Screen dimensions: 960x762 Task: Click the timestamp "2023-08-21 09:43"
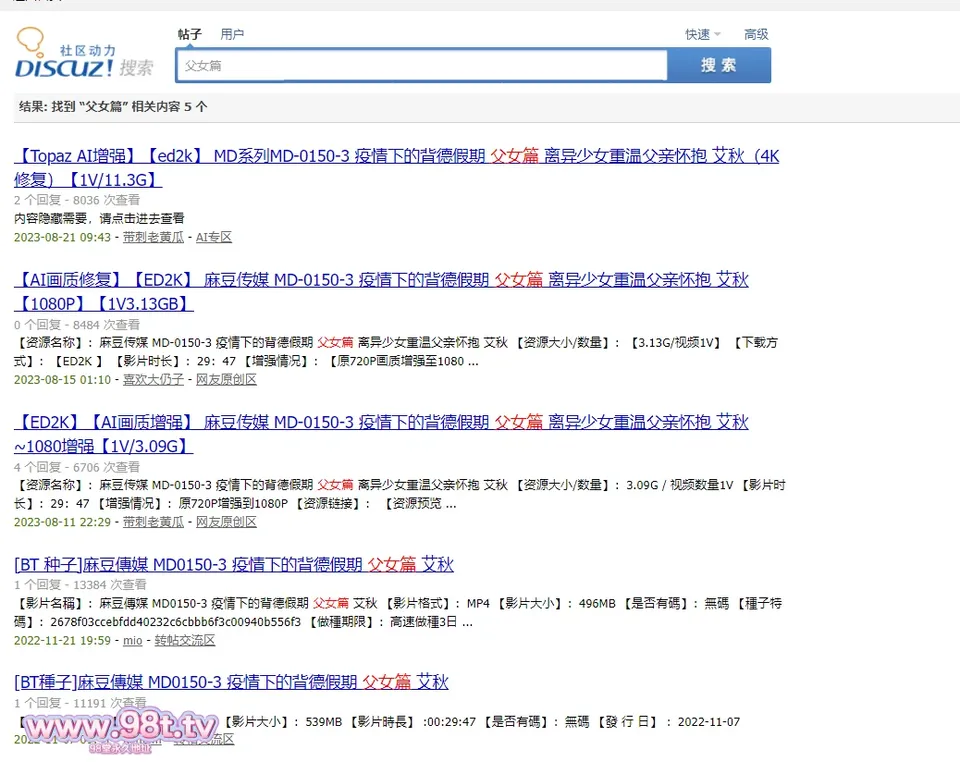pos(62,237)
